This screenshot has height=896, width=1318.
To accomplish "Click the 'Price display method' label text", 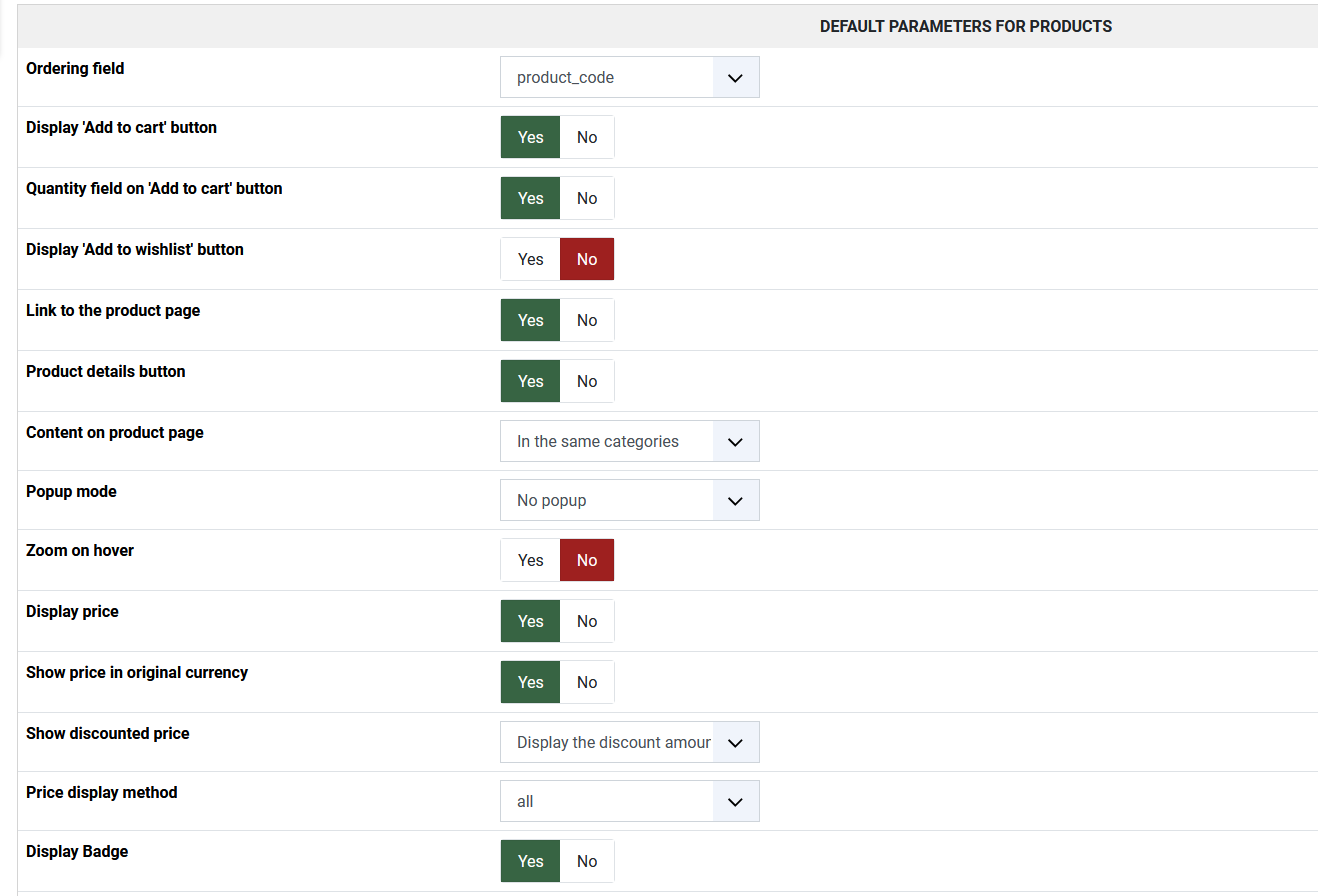I will pyautogui.click(x=102, y=792).
